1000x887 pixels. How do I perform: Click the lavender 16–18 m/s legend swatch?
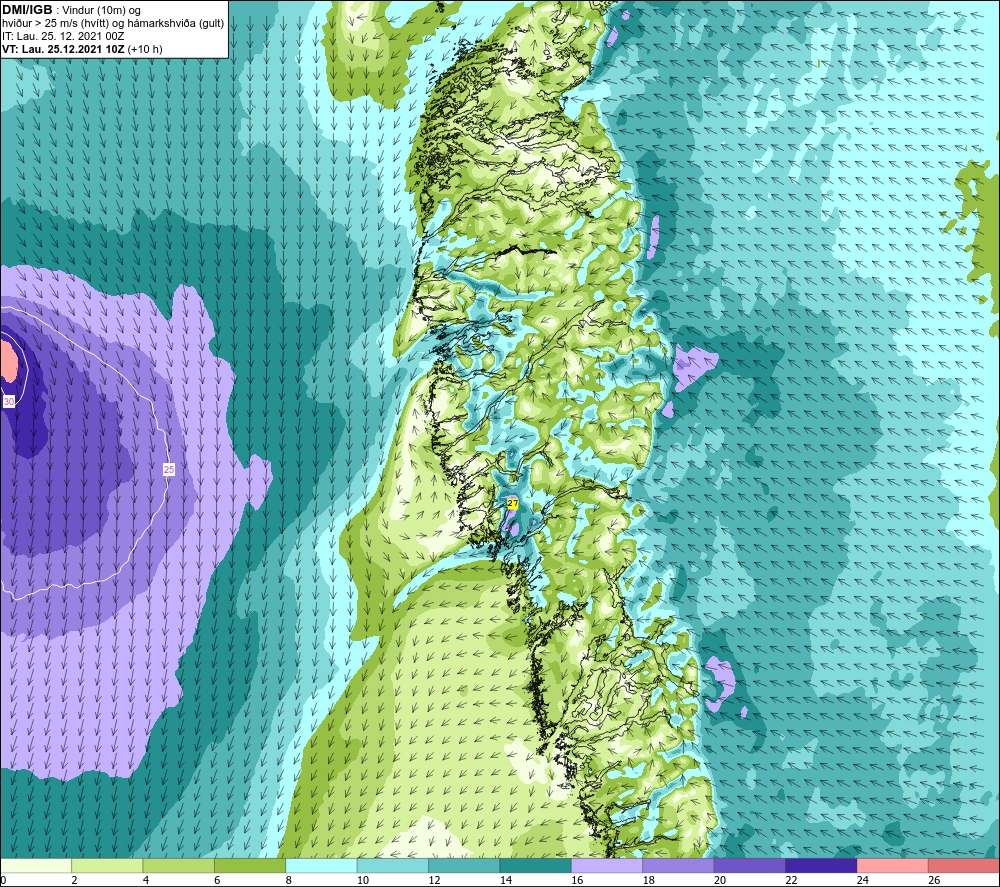(607, 865)
